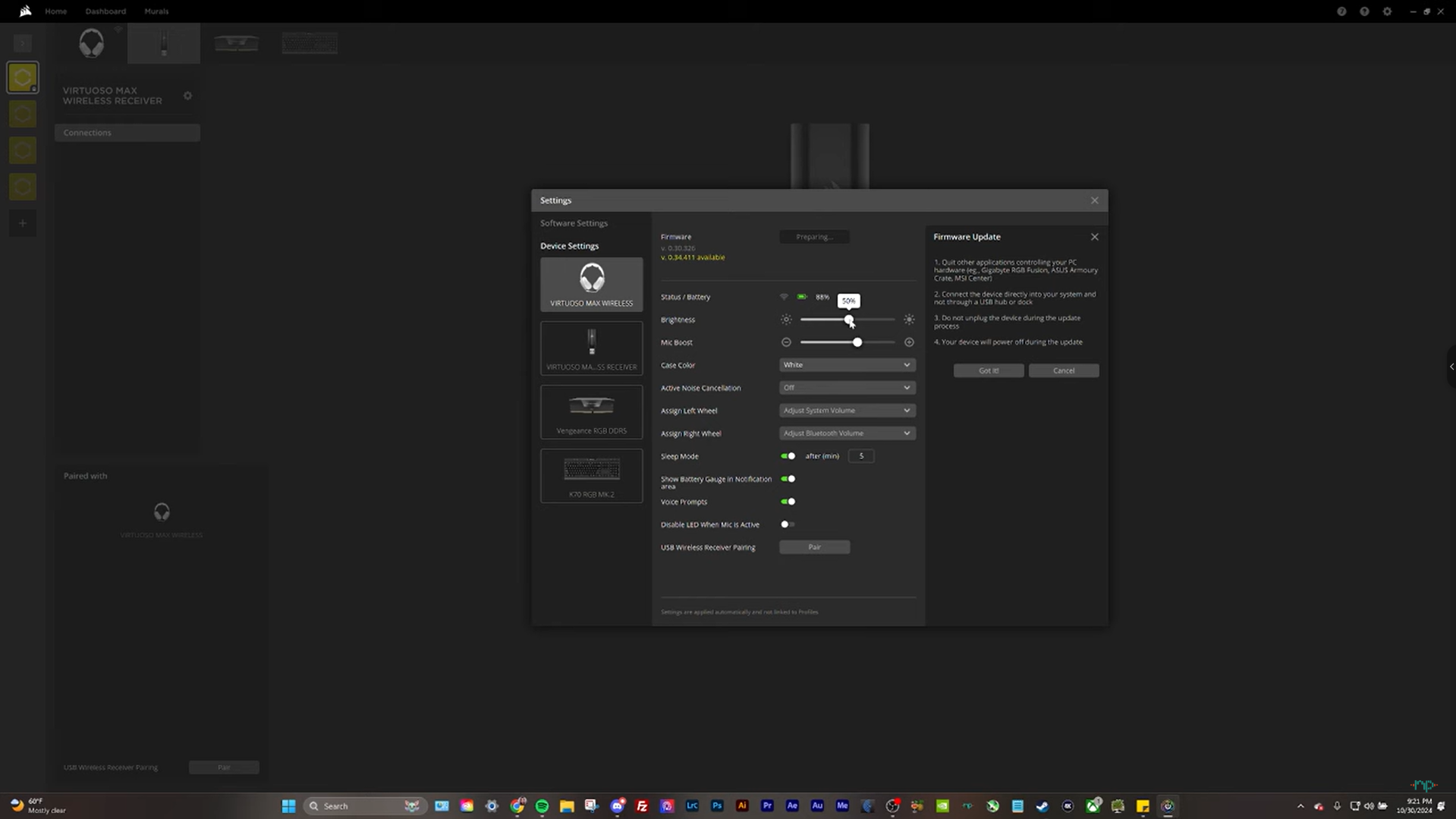Image resolution: width=1456 pixels, height=819 pixels.
Task: Select the keyboard device icon in top strip
Action: point(310,43)
